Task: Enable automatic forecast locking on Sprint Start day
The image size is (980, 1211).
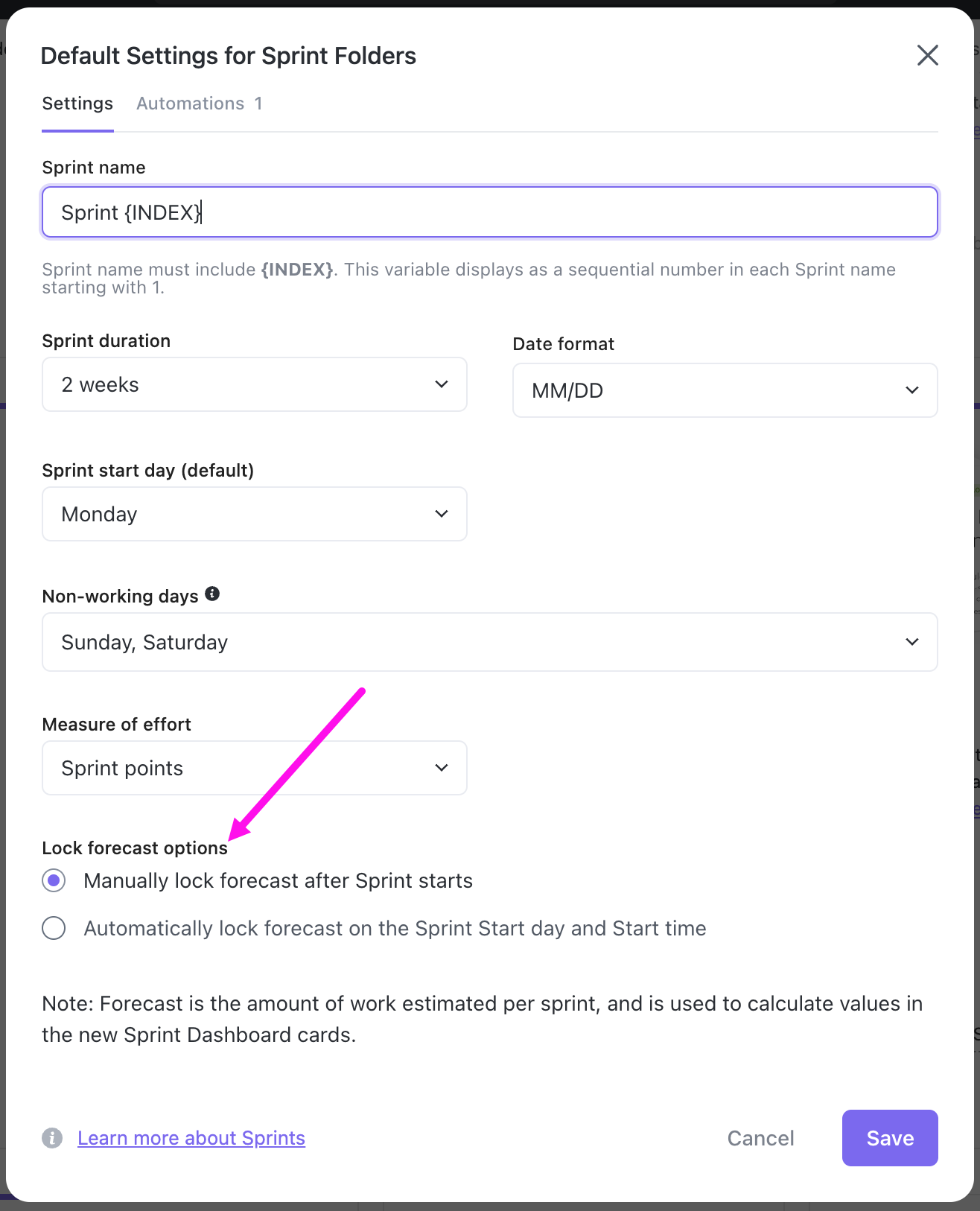Action: 53,928
